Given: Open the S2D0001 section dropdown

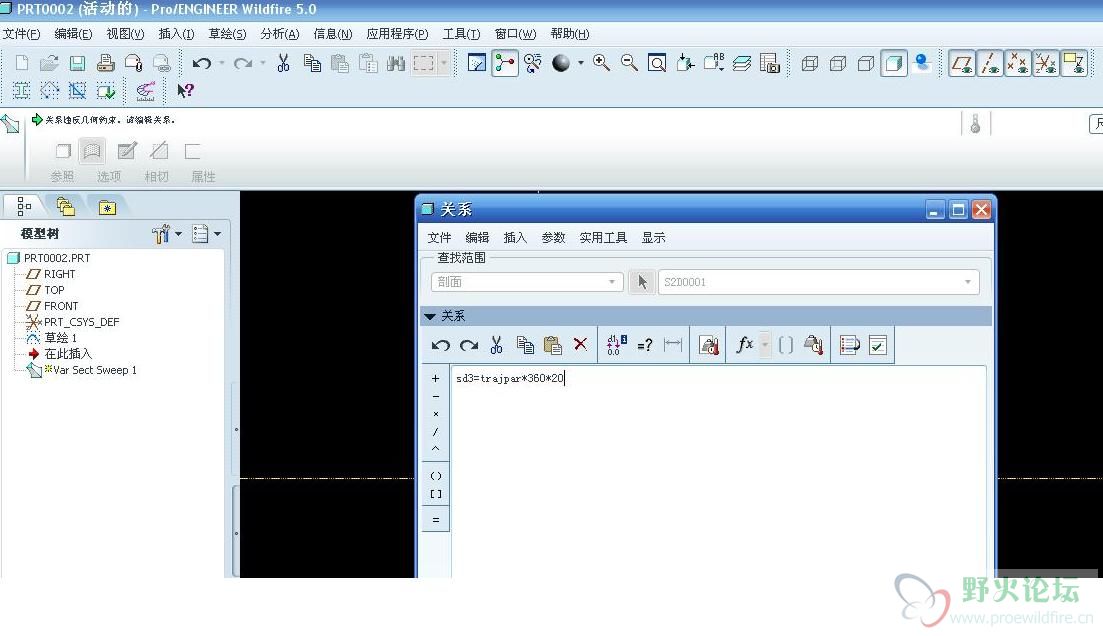Looking at the screenshot, I should pyautogui.click(x=818, y=282).
